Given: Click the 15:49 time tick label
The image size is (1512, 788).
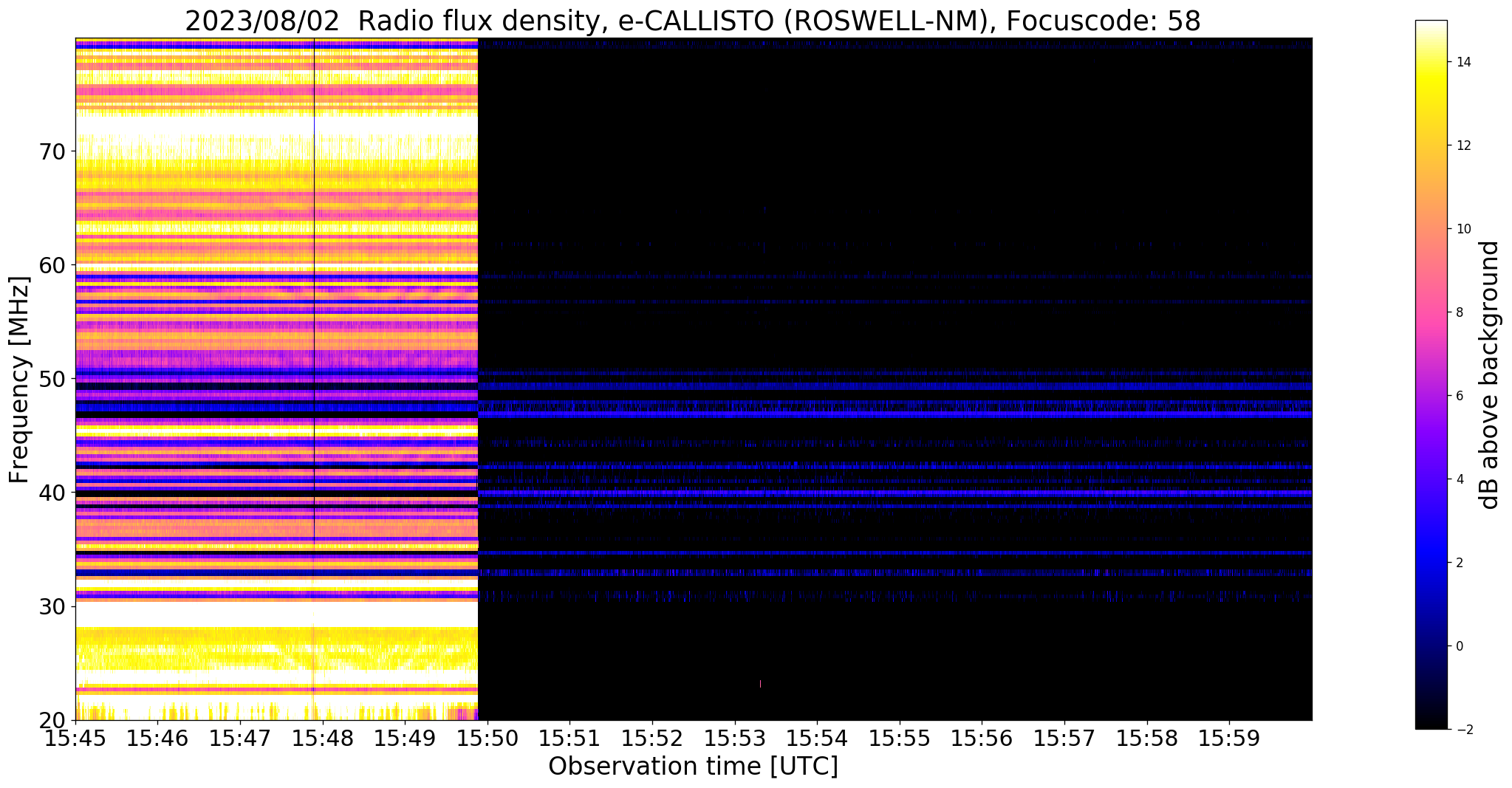Looking at the screenshot, I should point(405,738).
